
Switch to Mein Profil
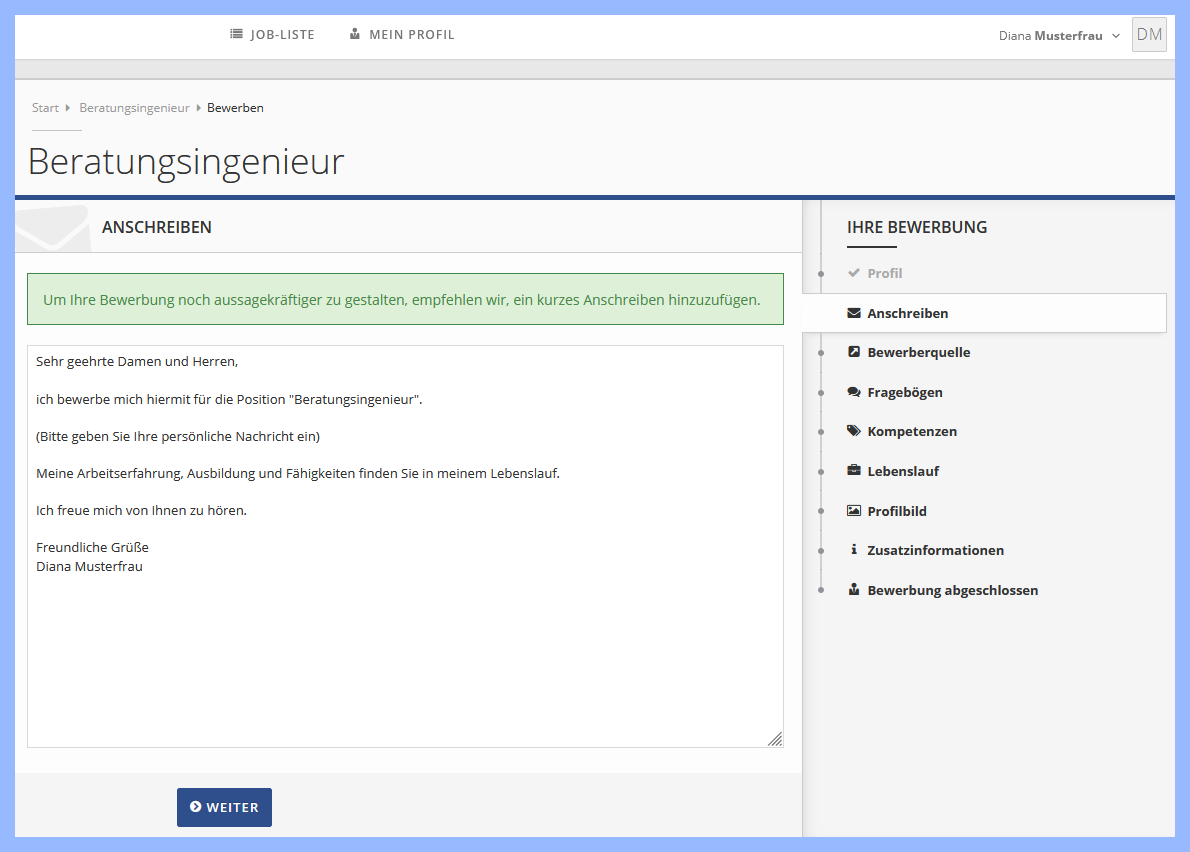click(411, 33)
